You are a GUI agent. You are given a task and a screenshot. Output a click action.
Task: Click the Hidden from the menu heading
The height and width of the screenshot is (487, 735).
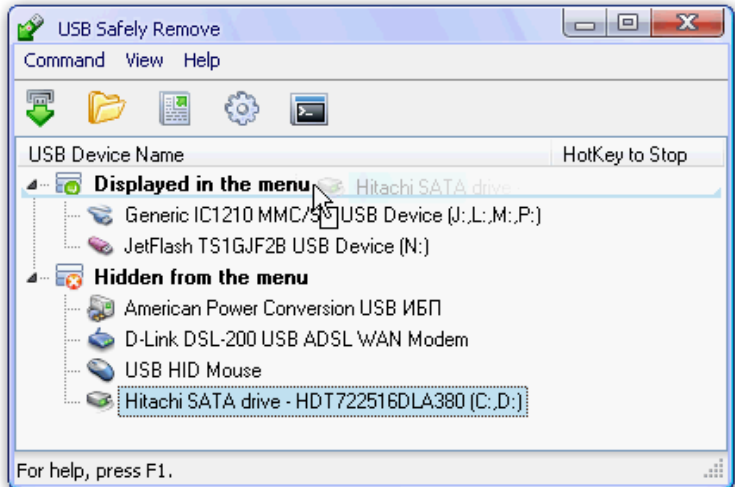click(x=201, y=277)
